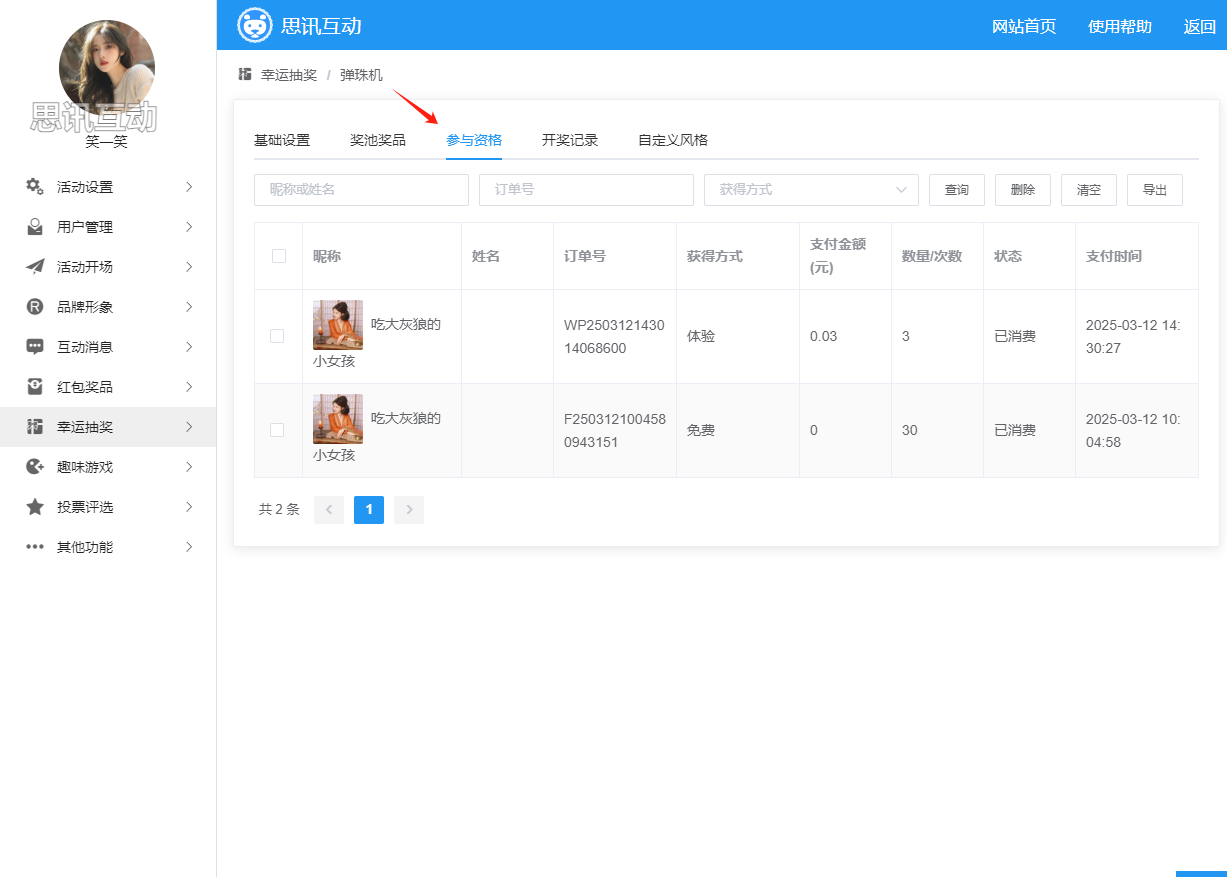Click order number WP250312143014068600
Screen dimensions: 1227x877
coord(614,336)
